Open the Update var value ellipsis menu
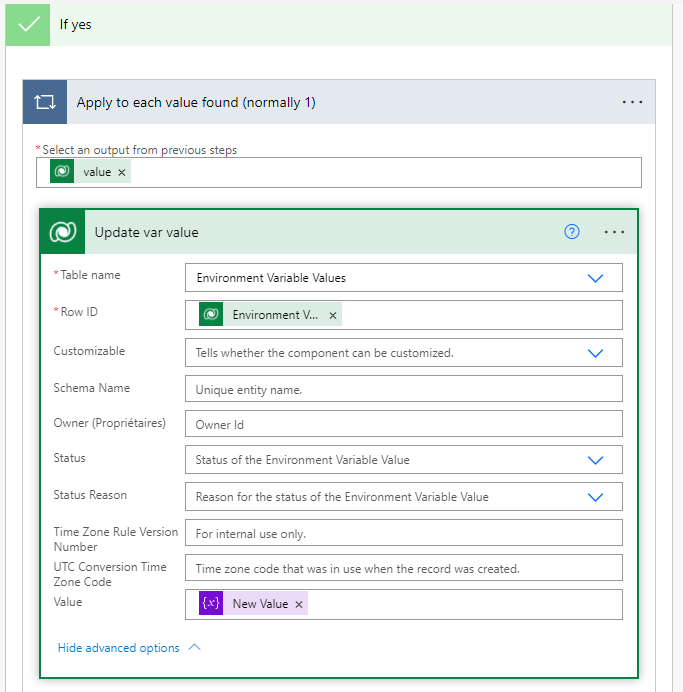This screenshot has height=692, width=683. (614, 232)
